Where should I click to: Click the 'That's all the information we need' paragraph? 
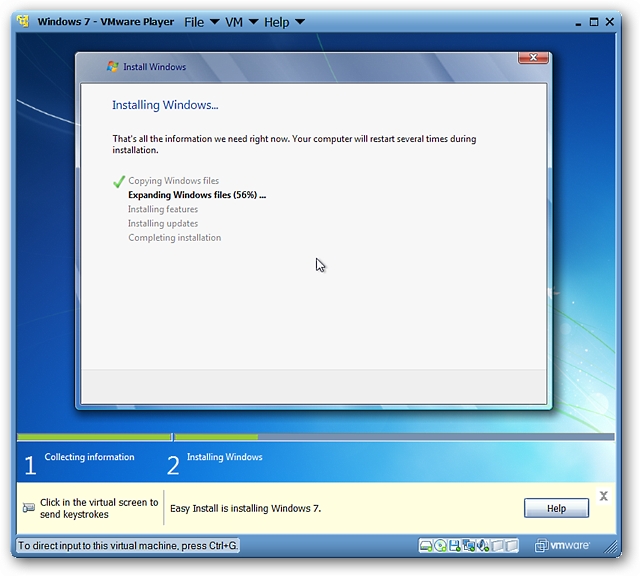[x=294, y=144]
